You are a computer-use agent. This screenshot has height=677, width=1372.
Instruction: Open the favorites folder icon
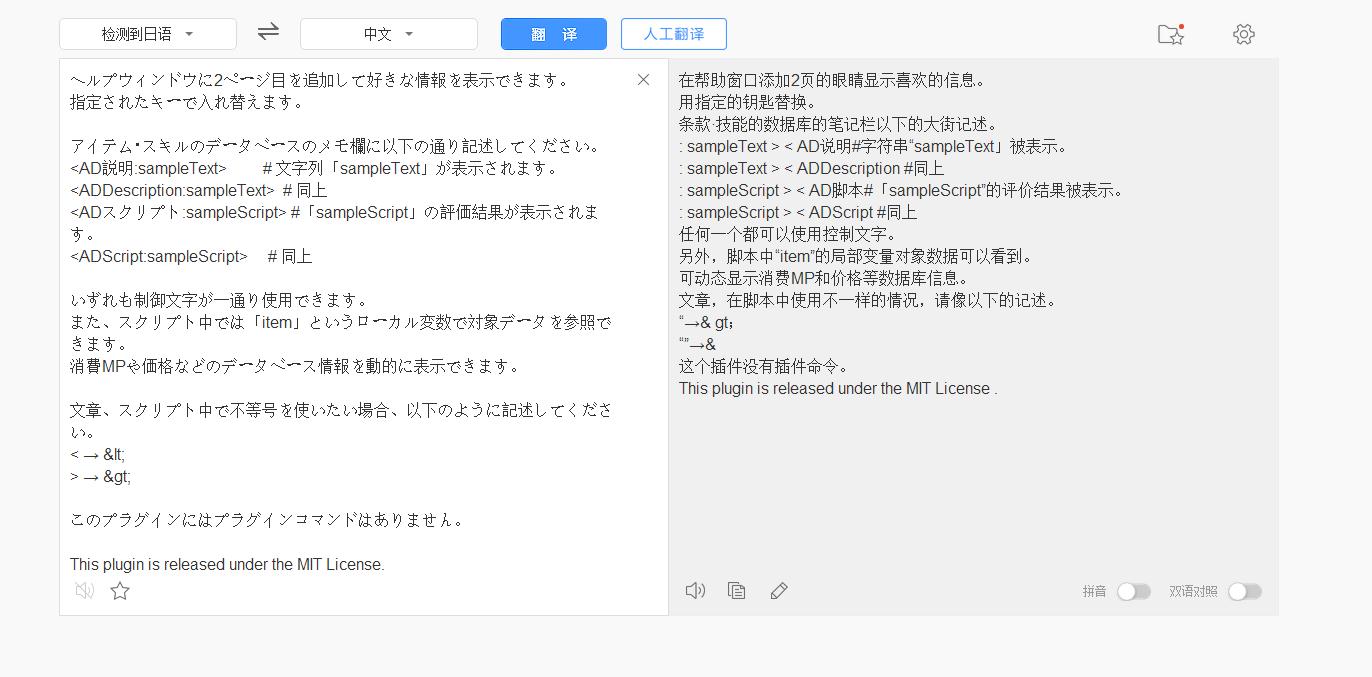pos(1170,34)
